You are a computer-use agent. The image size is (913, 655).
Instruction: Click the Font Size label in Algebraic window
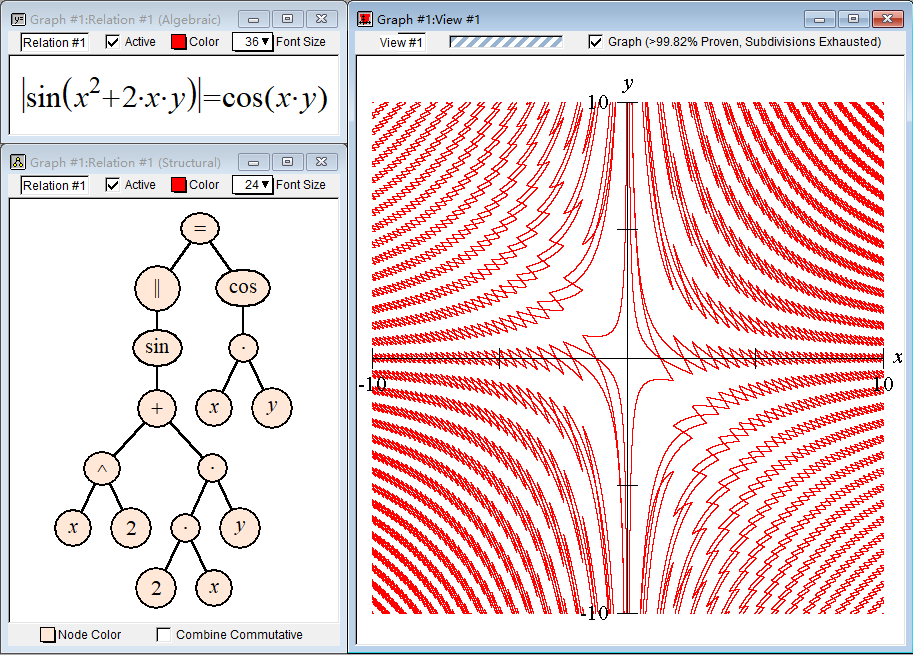300,42
